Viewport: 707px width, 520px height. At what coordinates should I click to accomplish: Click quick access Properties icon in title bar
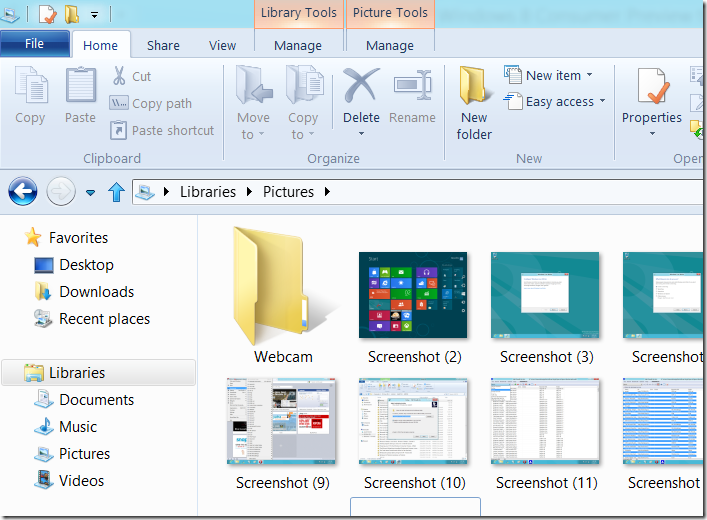tap(47, 14)
